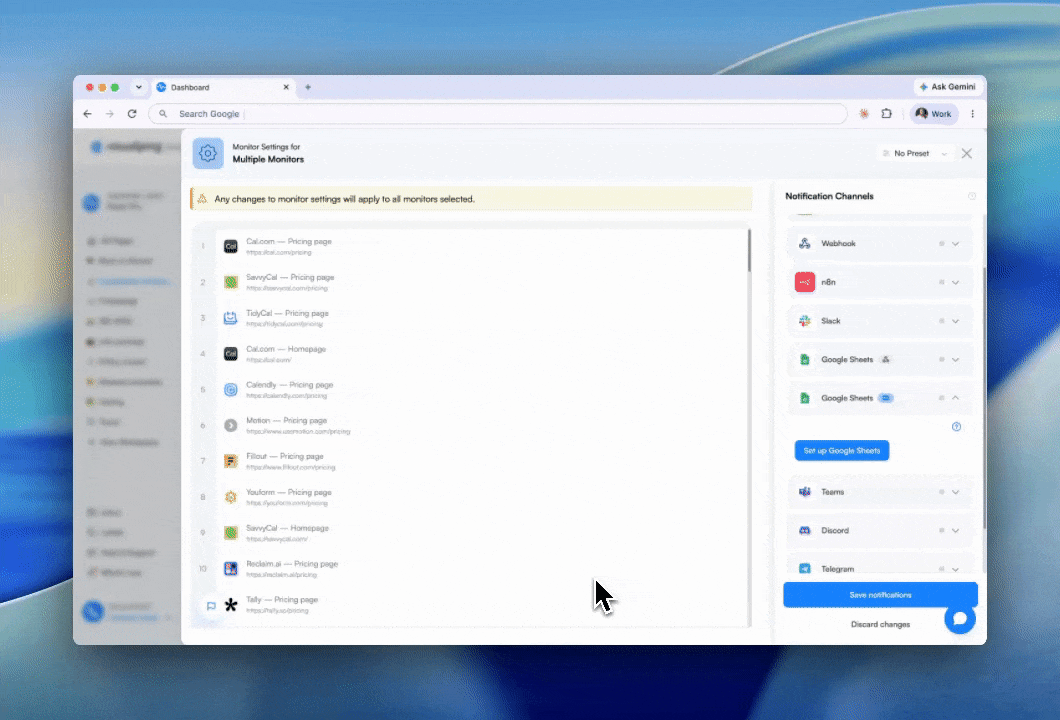Expand the Telegram channel

955,569
